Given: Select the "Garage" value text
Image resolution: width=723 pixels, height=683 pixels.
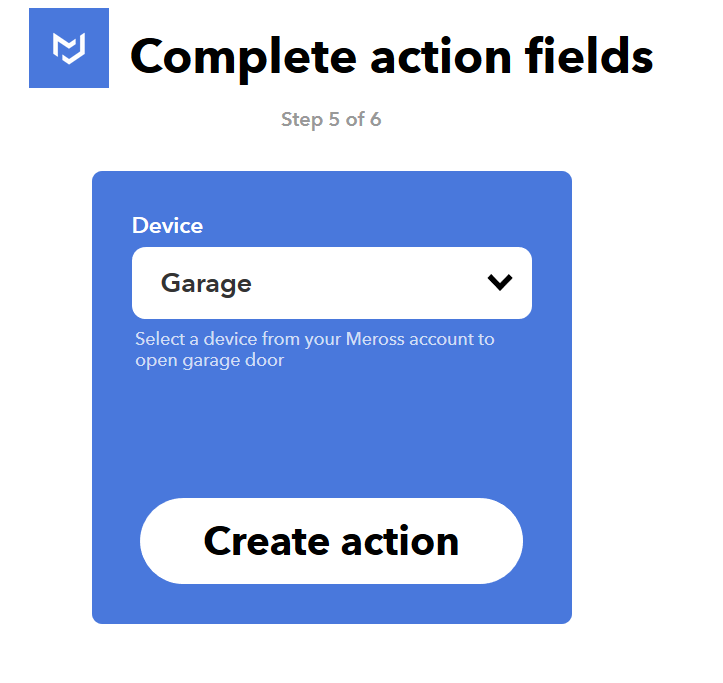Looking at the screenshot, I should point(206,284).
